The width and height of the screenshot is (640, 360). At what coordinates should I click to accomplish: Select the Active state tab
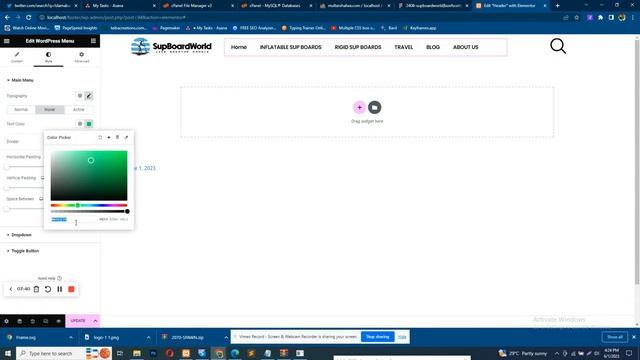tap(78, 110)
